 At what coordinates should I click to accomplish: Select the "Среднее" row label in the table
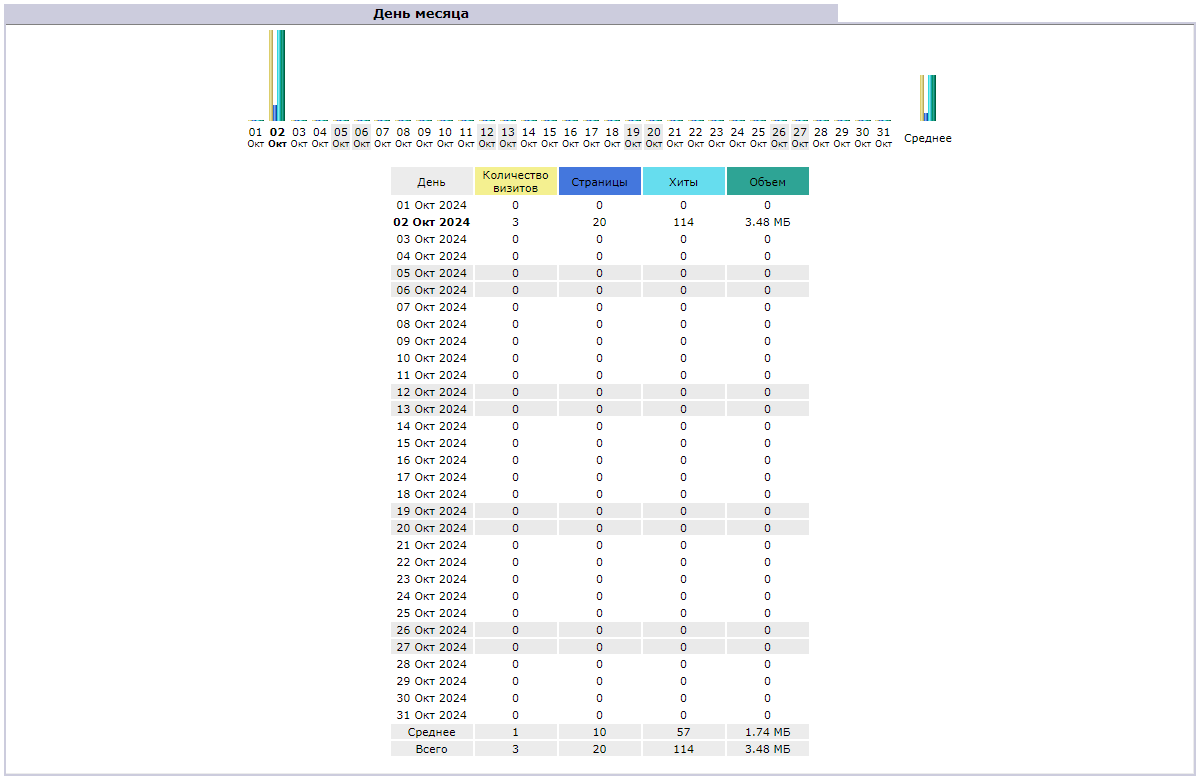[432, 732]
